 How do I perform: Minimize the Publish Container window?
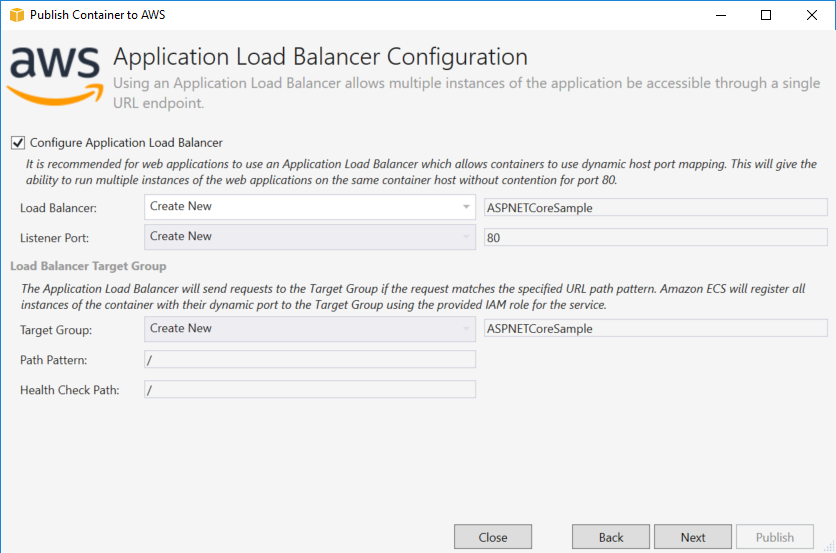point(719,15)
